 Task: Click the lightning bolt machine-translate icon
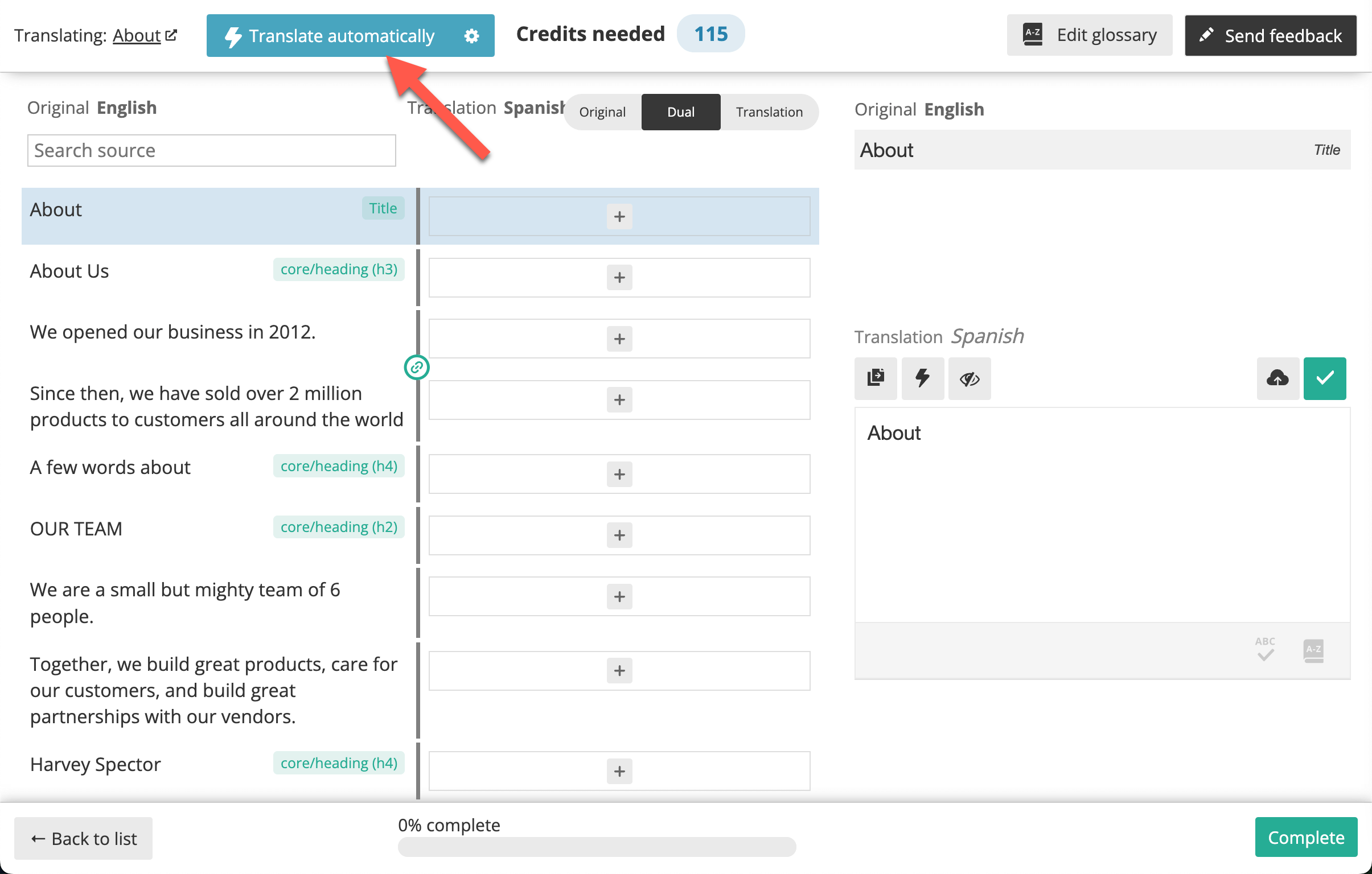tap(922, 378)
